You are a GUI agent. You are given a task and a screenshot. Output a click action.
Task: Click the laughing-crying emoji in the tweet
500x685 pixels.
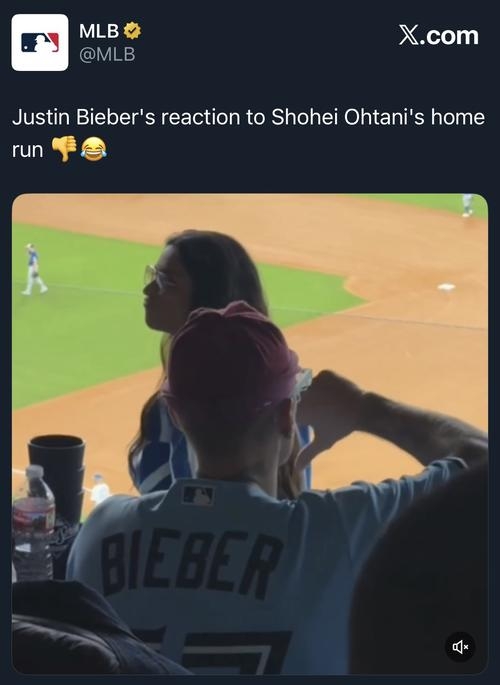[93, 149]
